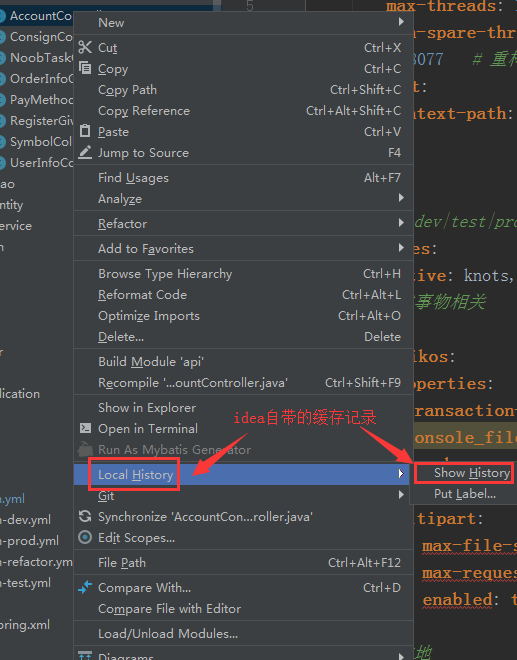Choose Reformat Code menu entry
Screen dimensions: 517x660
[x=243, y=295]
